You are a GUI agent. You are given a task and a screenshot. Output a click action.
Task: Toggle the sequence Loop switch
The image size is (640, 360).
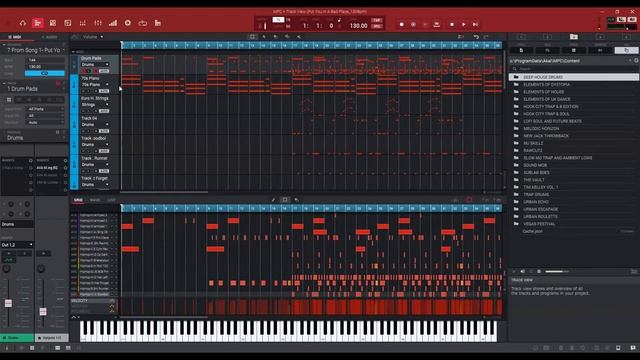(x=44, y=73)
